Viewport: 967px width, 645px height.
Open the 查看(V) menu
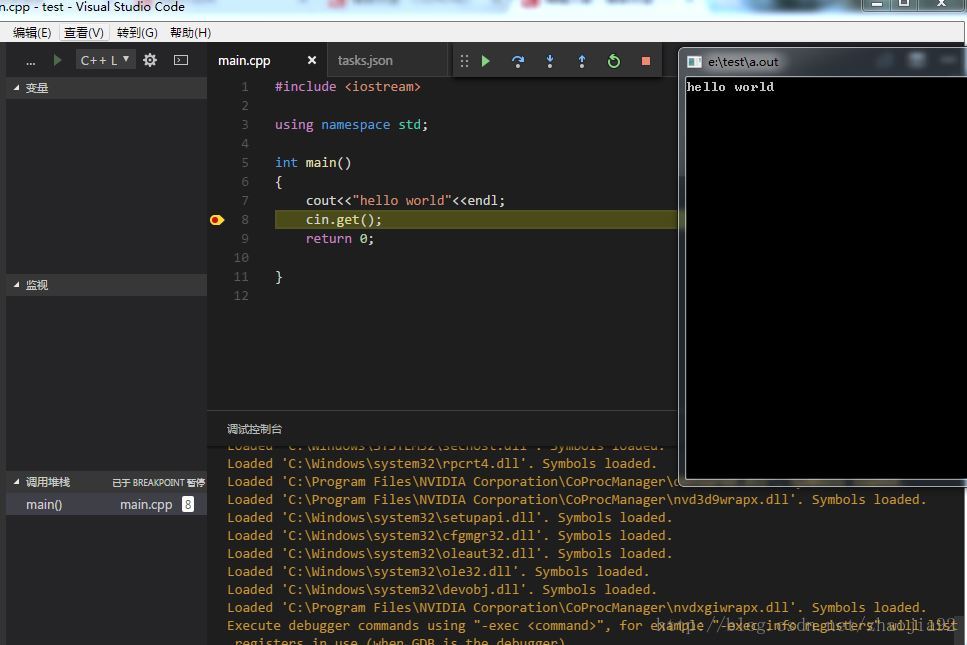[x=84, y=32]
